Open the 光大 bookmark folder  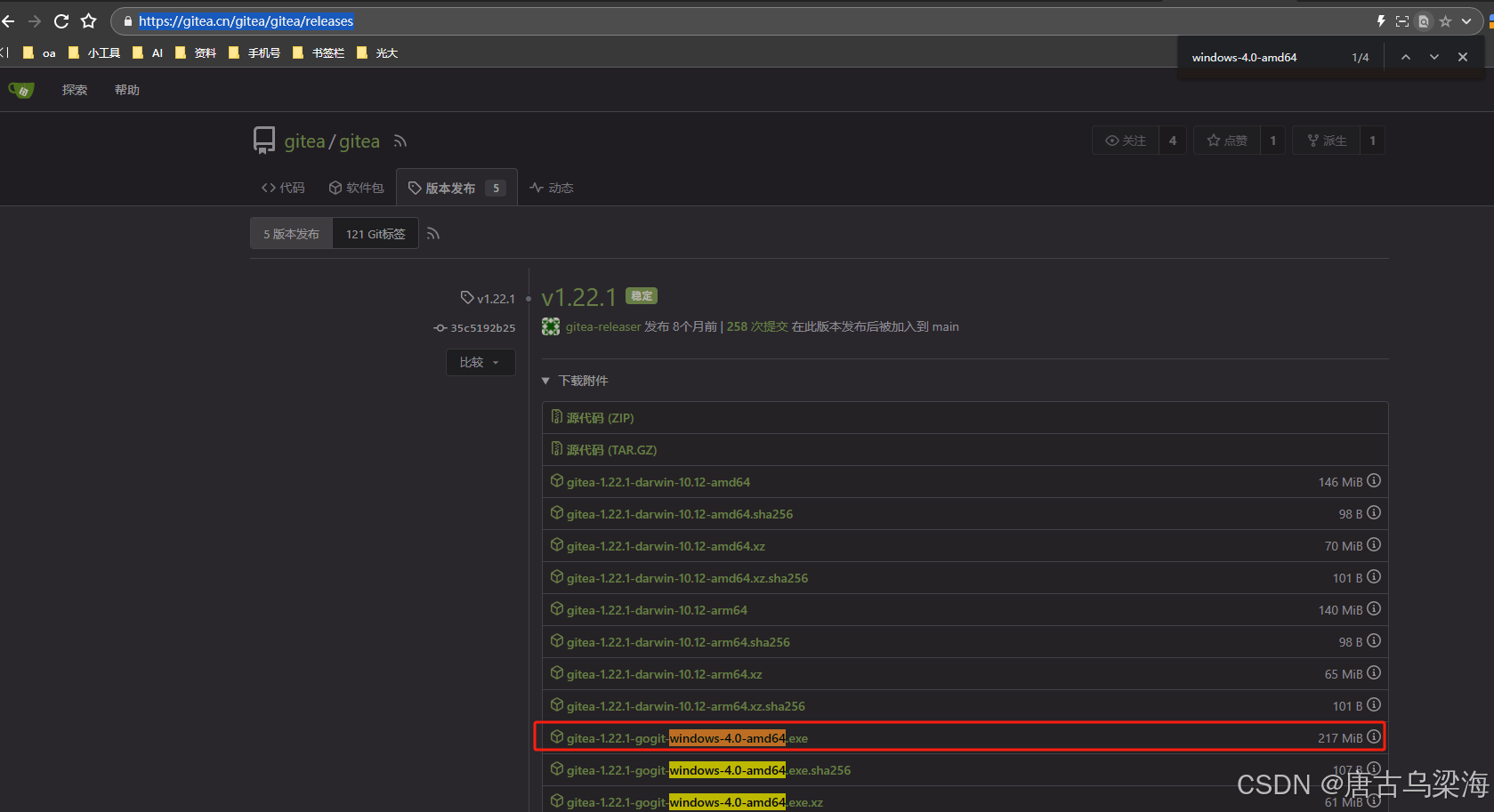377,53
